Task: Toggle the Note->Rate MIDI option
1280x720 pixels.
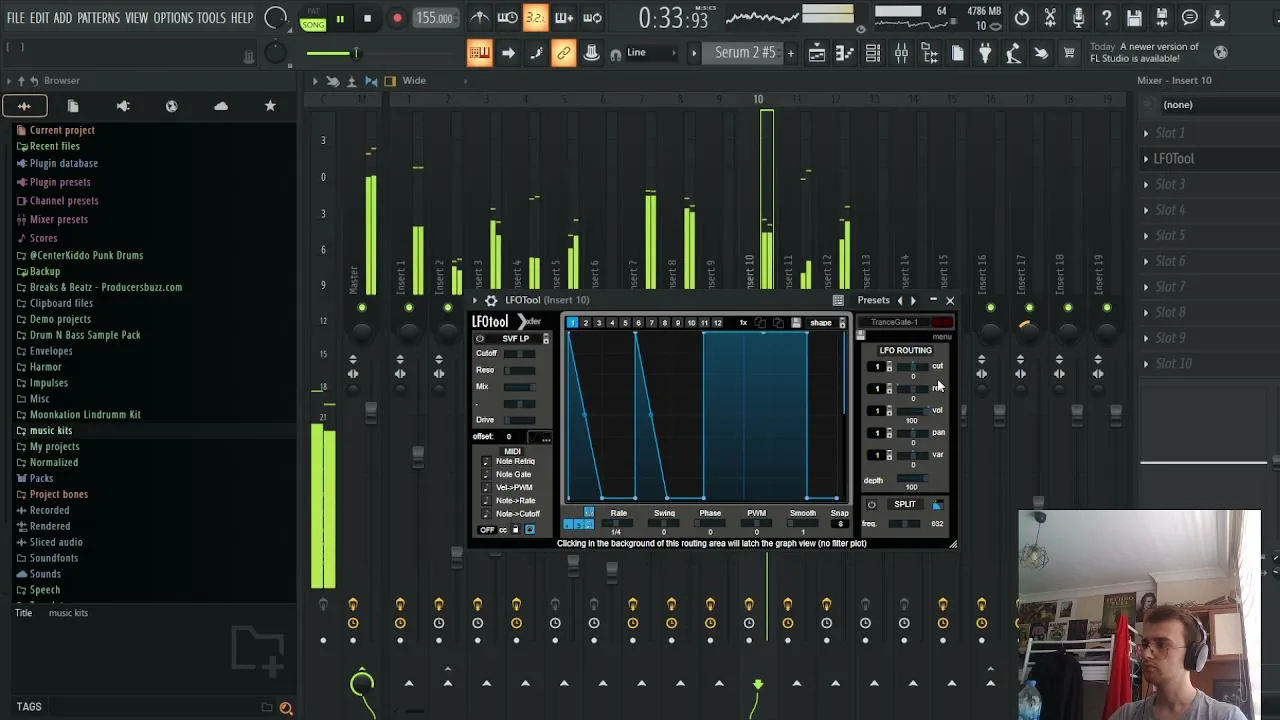Action: 486,500
